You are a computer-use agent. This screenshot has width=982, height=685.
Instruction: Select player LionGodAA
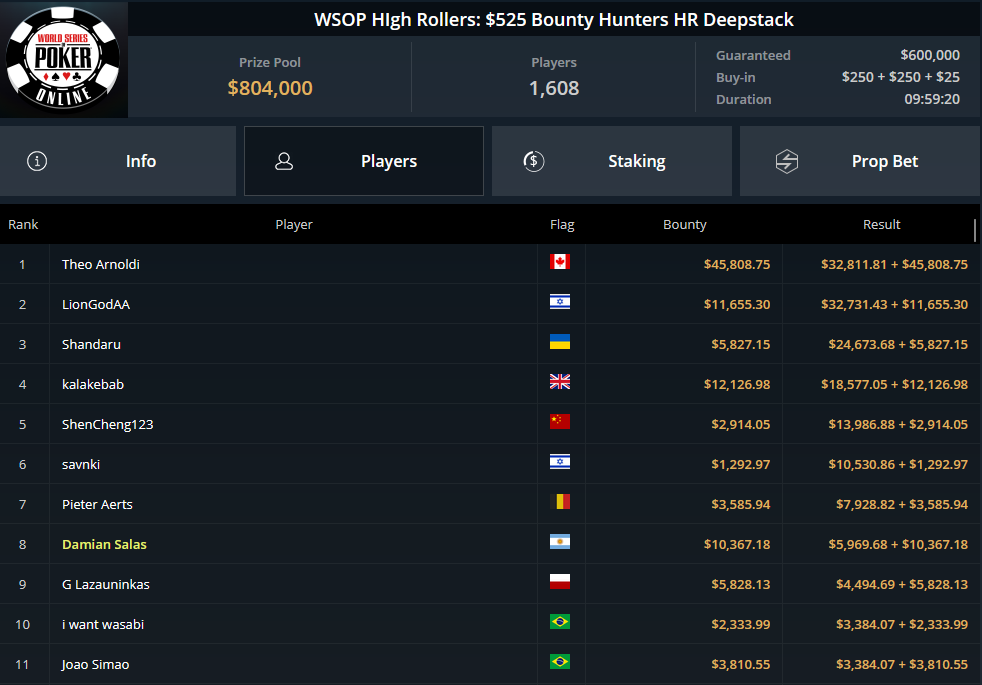96,304
